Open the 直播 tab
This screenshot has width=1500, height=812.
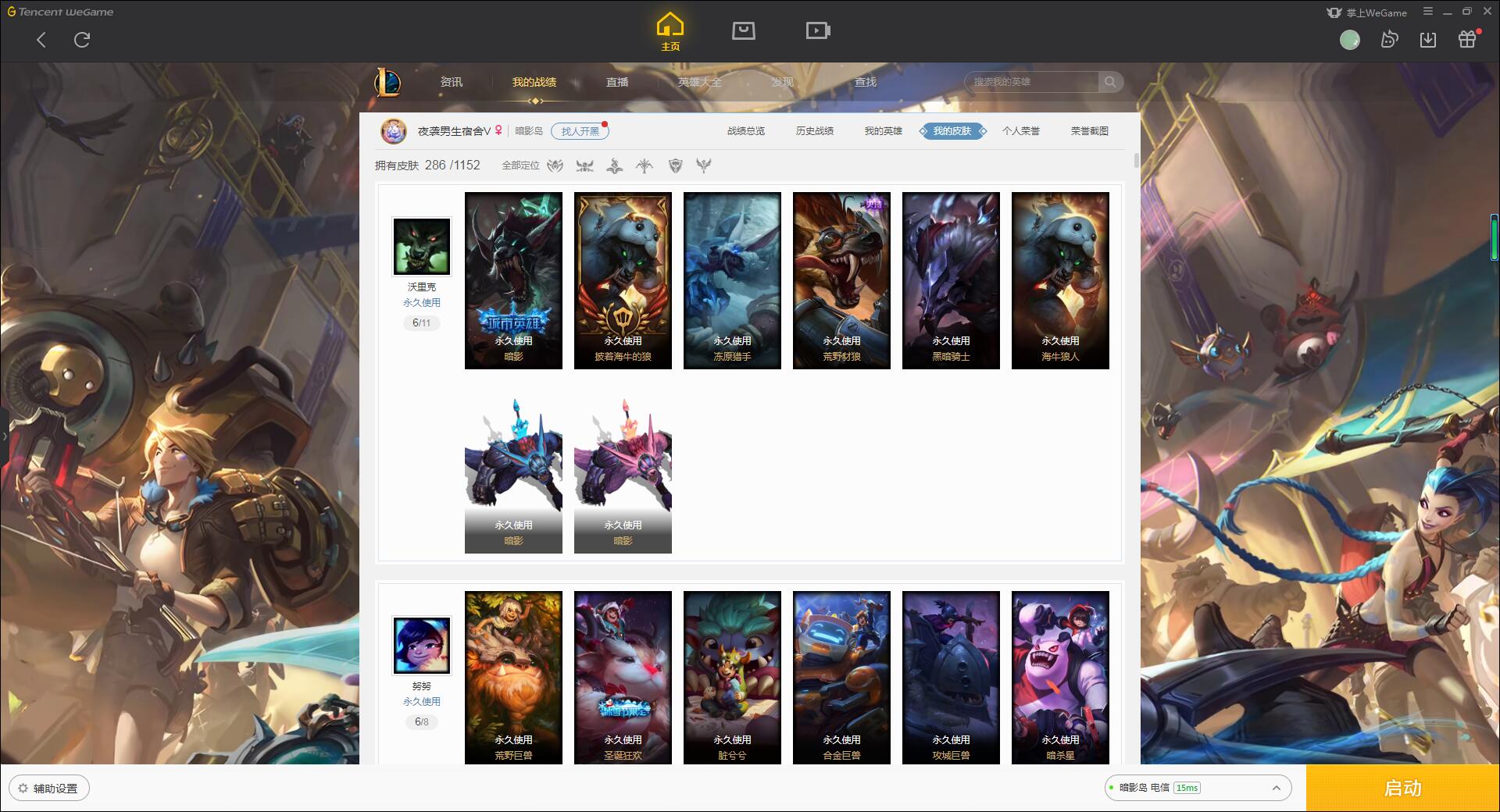pos(617,82)
